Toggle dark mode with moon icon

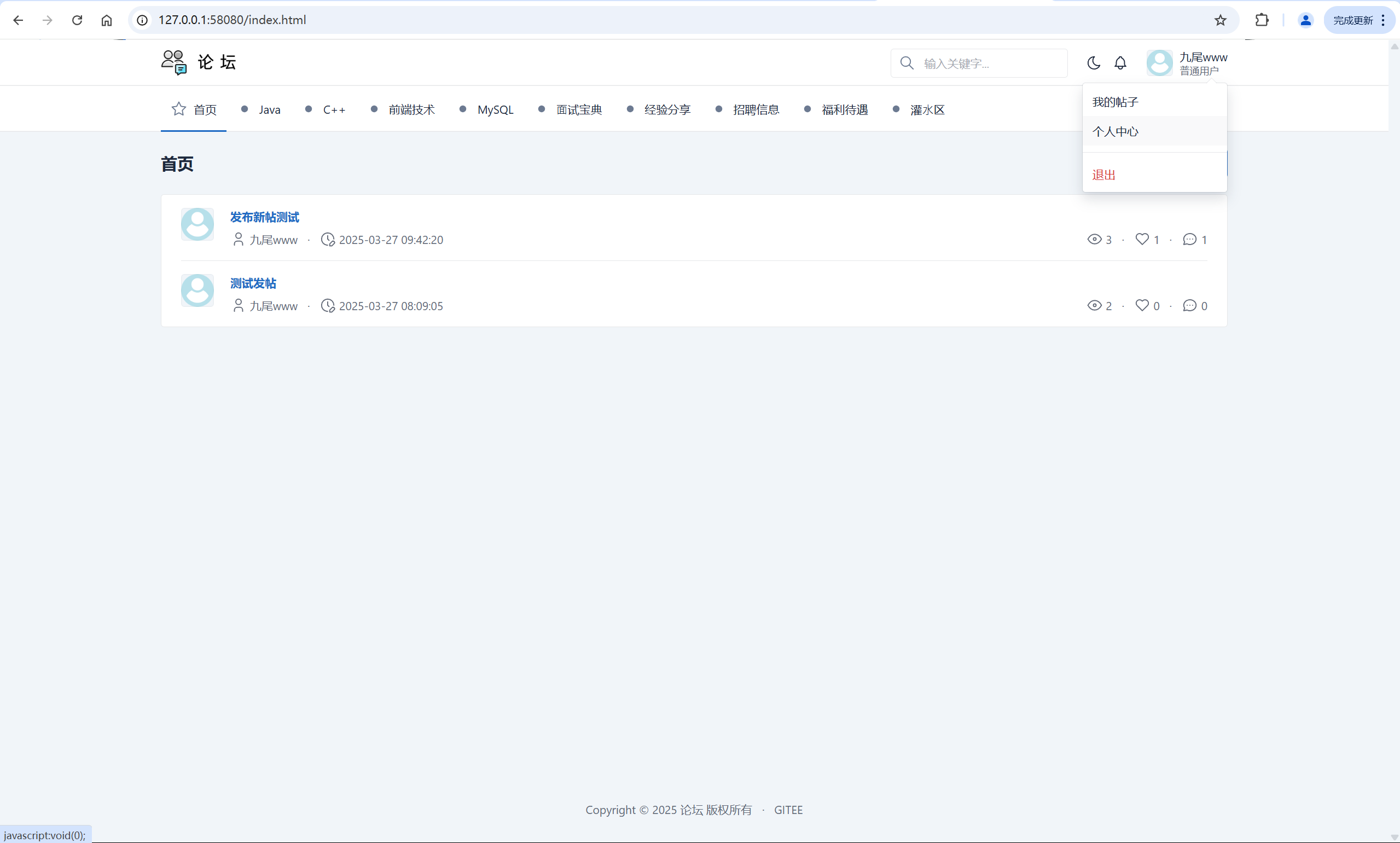coord(1093,63)
